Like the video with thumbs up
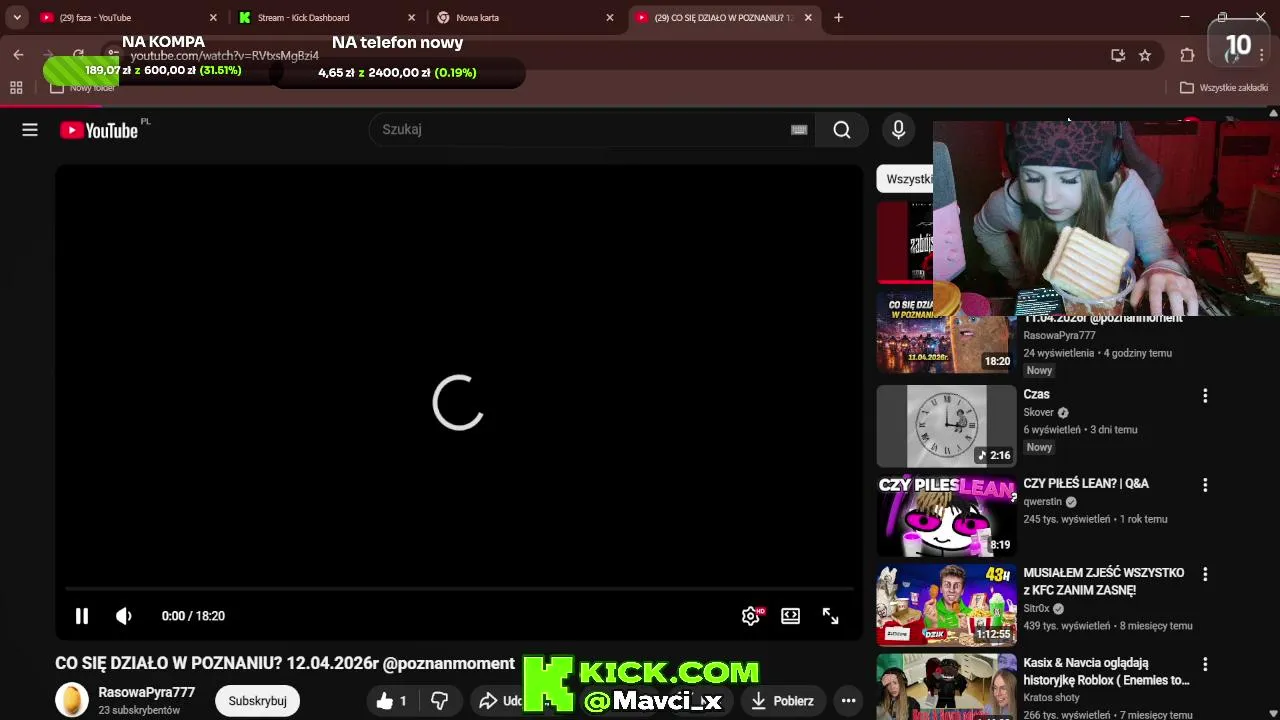1280x720 pixels. (x=392, y=701)
